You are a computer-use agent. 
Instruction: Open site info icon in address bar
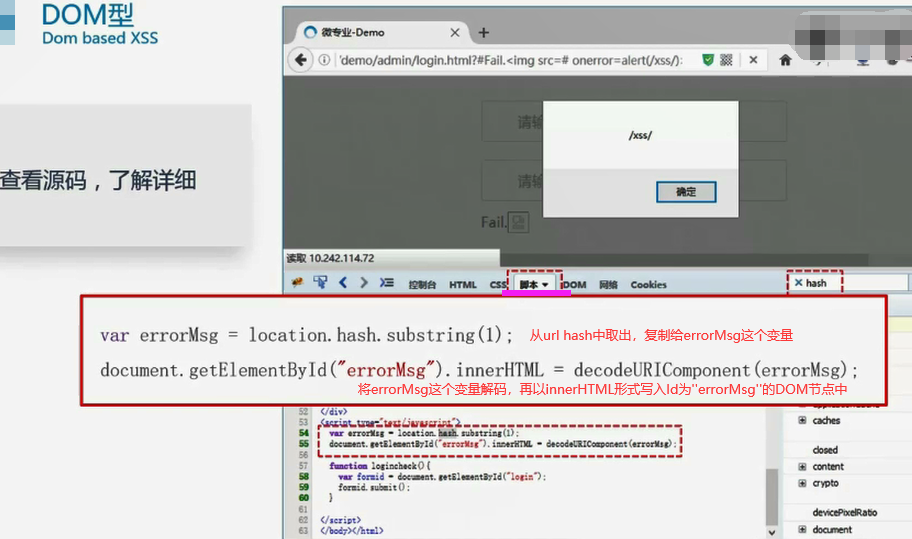coord(325,60)
